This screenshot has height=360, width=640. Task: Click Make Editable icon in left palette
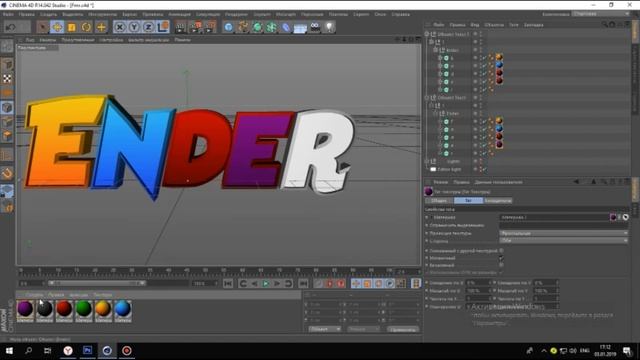7,47
